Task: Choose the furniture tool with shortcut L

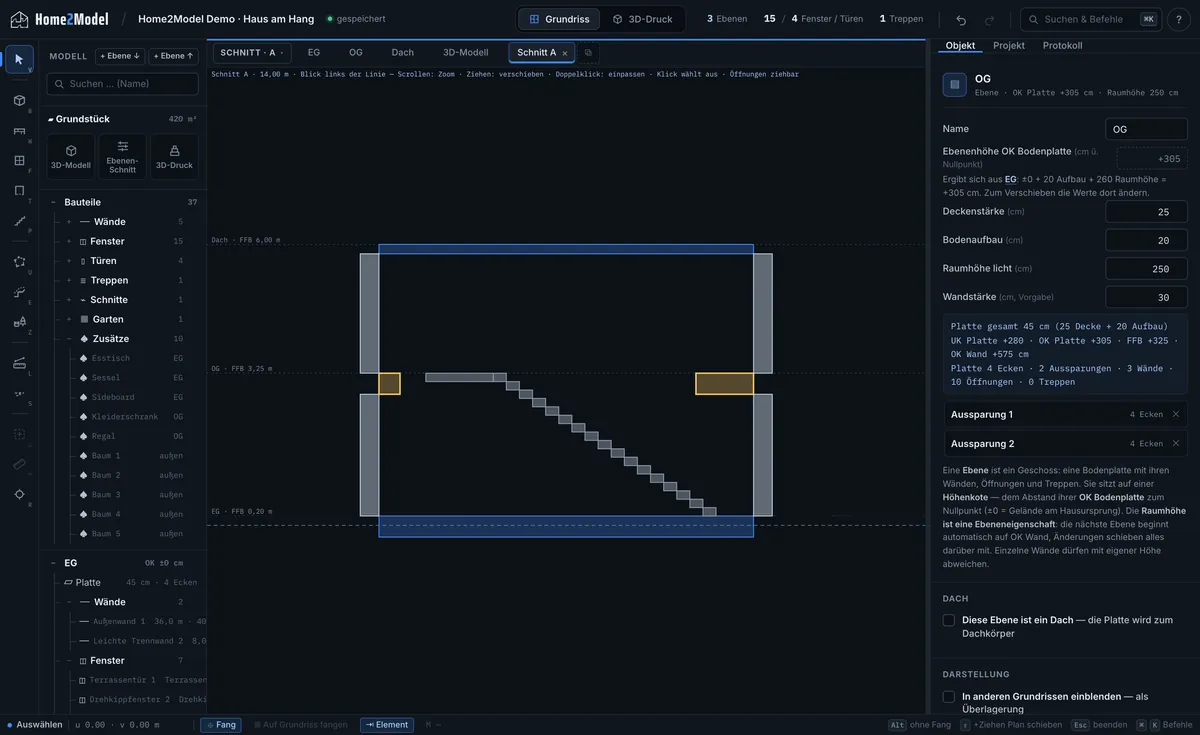Action: click(x=19, y=363)
